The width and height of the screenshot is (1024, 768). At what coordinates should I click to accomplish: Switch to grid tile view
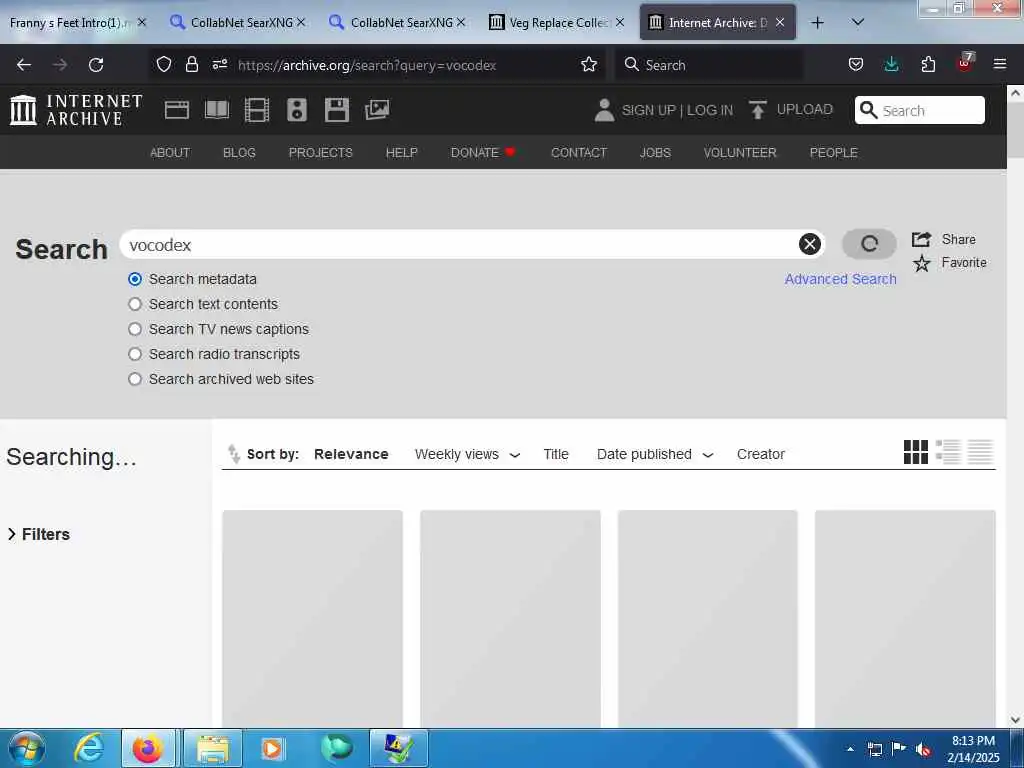pyautogui.click(x=916, y=452)
